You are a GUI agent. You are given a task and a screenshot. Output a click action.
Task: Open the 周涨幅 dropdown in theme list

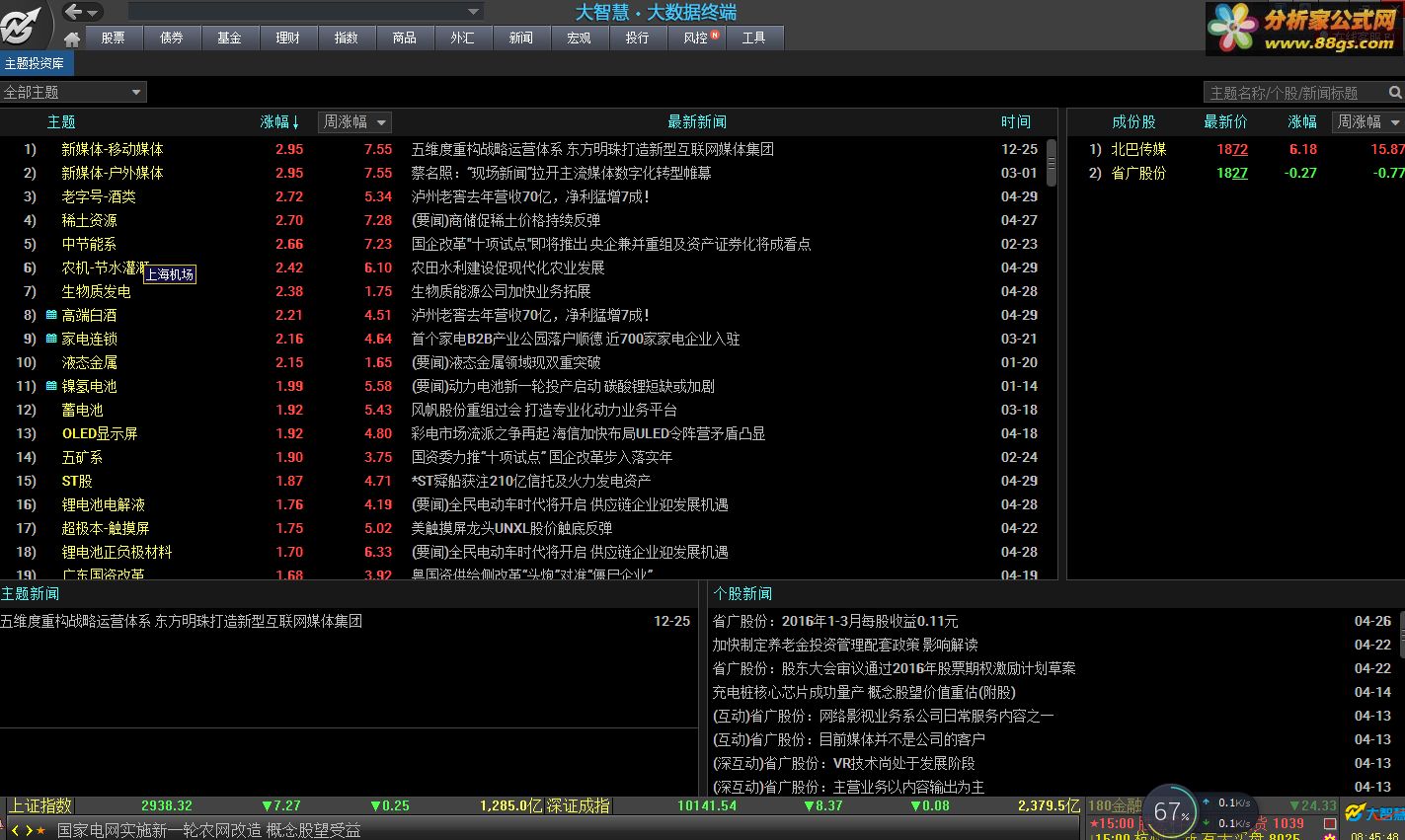point(355,121)
